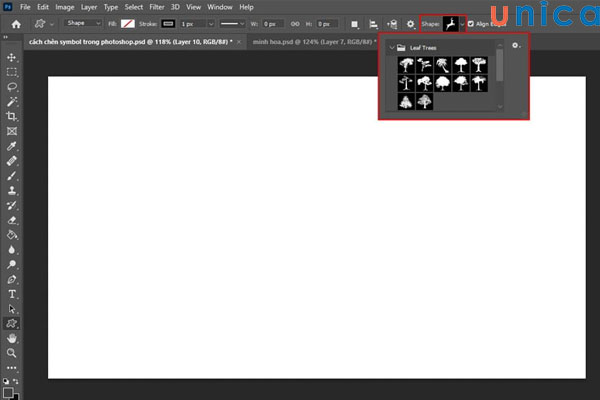Image resolution: width=600 pixels, height=400 pixels.
Task: Collapse the Leaf Trees folder group
Action: click(x=390, y=47)
